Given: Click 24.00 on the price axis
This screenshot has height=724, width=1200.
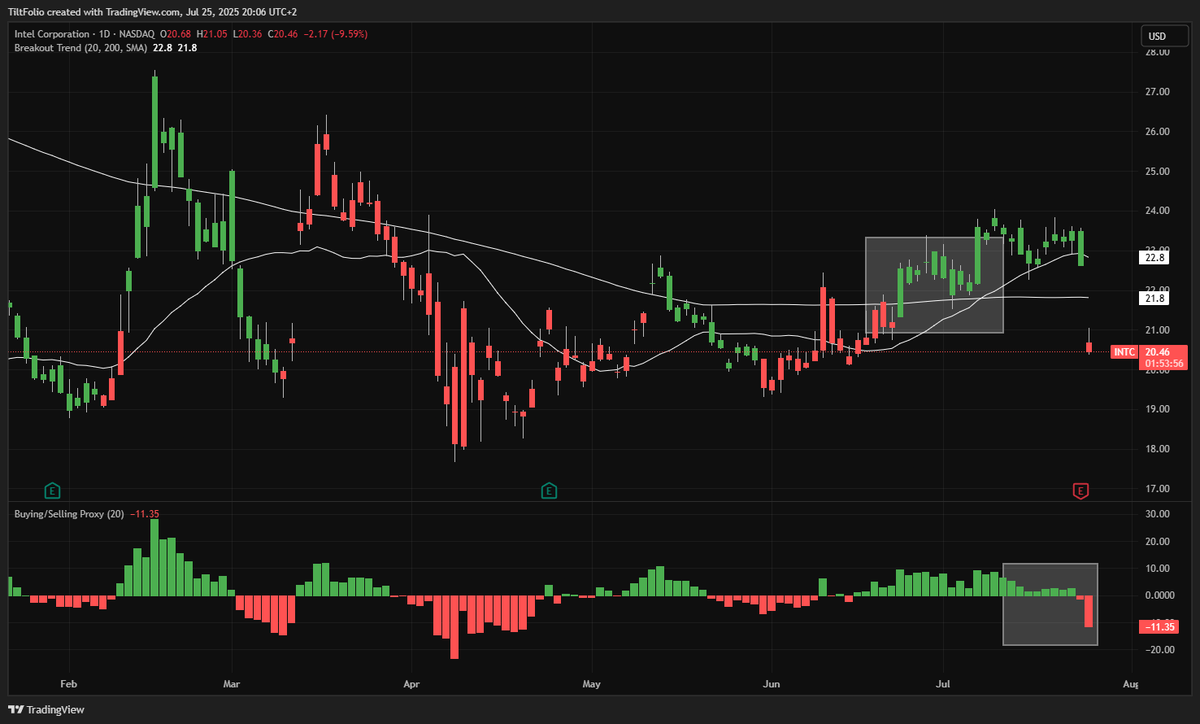Looking at the screenshot, I should [1158, 211].
